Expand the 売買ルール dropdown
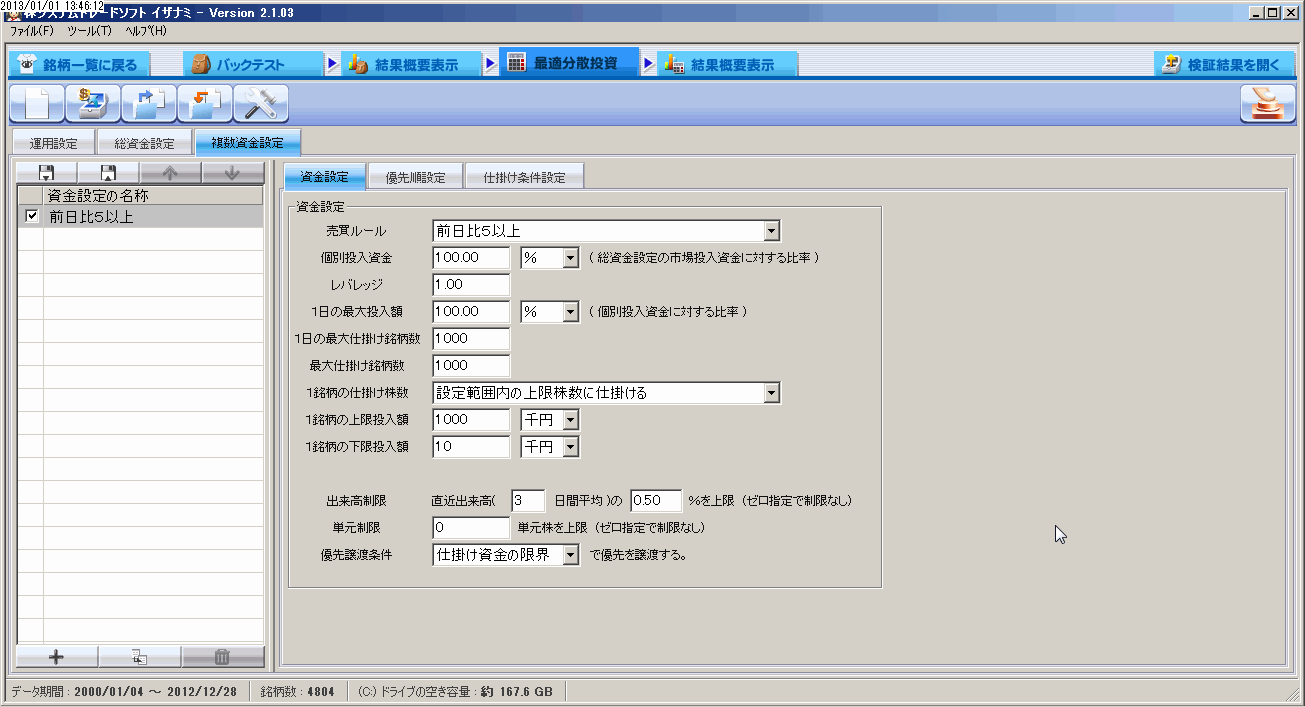This screenshot has height=707, width=1305. pos(771,231)
